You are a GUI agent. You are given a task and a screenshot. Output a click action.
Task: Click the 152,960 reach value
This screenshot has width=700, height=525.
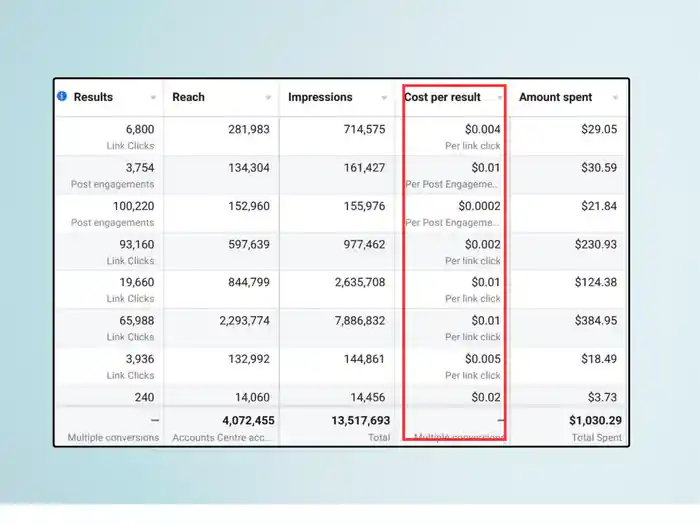(x=249, y=206)
